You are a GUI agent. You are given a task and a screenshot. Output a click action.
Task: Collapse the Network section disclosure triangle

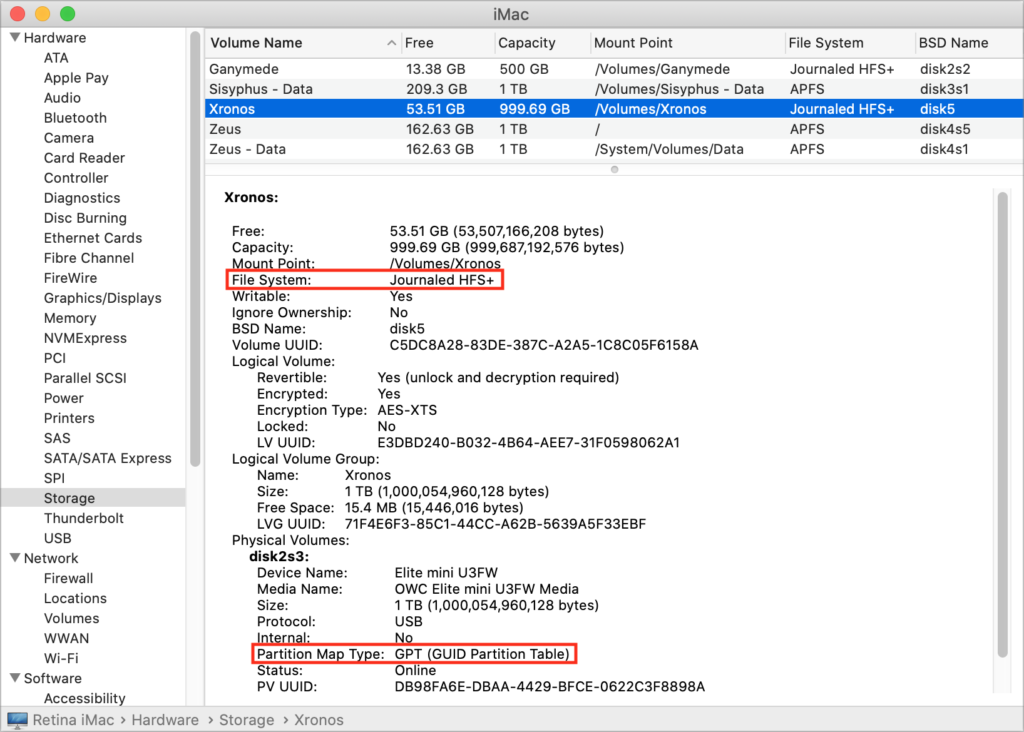pyautogui.click(x=15, y=558)
